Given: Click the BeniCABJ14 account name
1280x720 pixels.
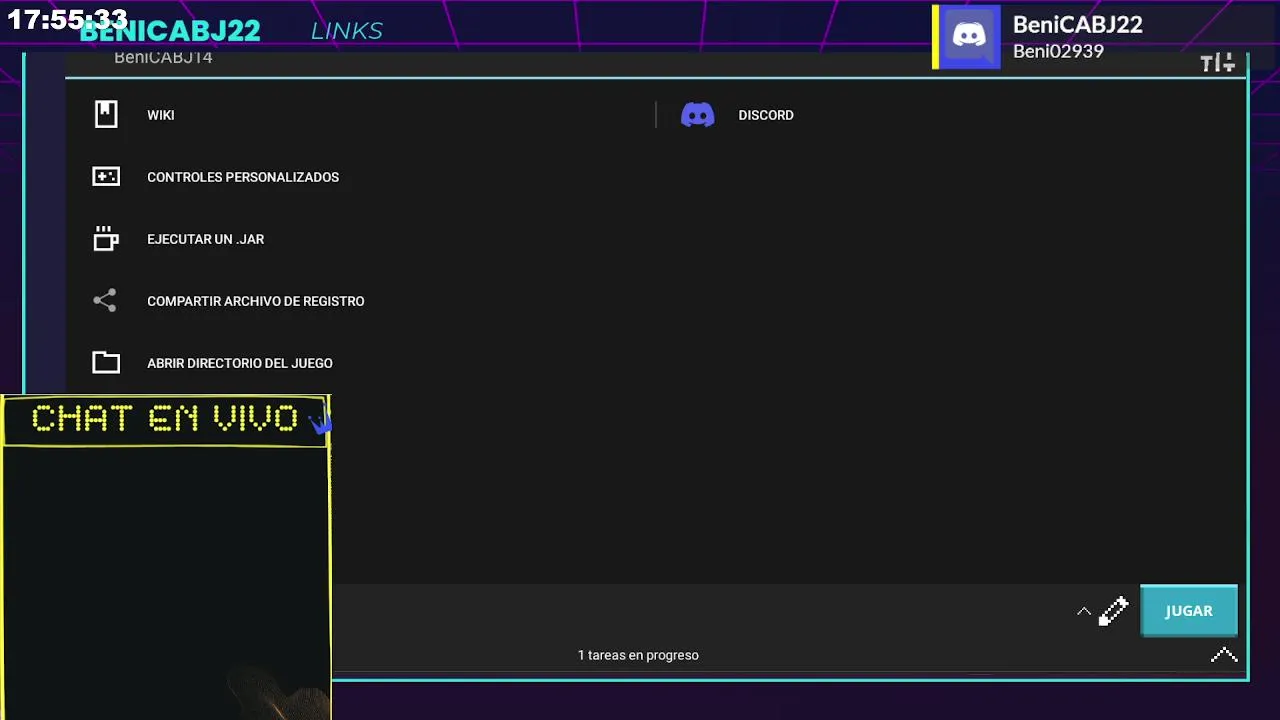Looking at the screenshot, I should tap(163, 58).
